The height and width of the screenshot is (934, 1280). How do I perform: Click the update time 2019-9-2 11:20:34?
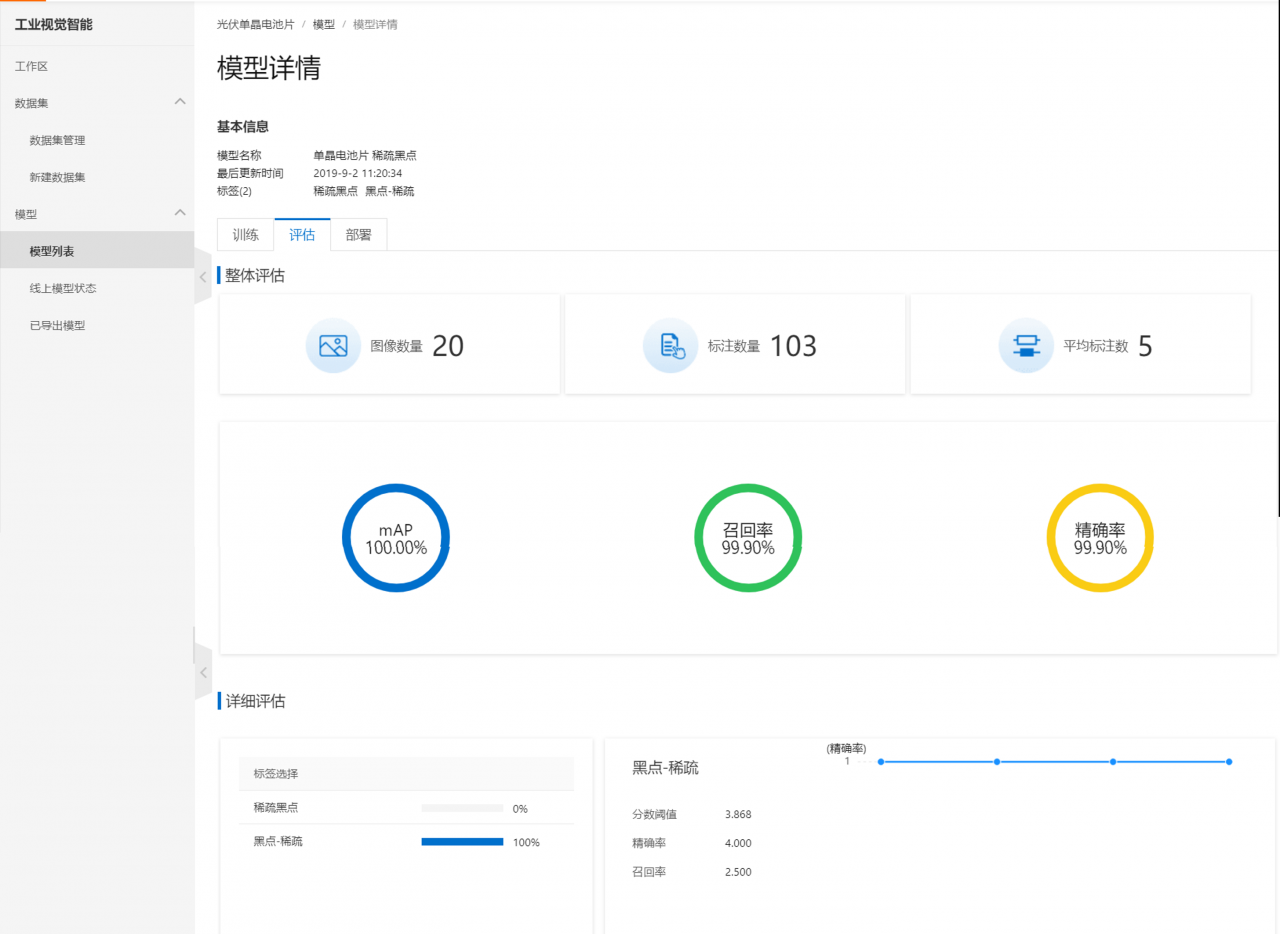coord(357,173)
